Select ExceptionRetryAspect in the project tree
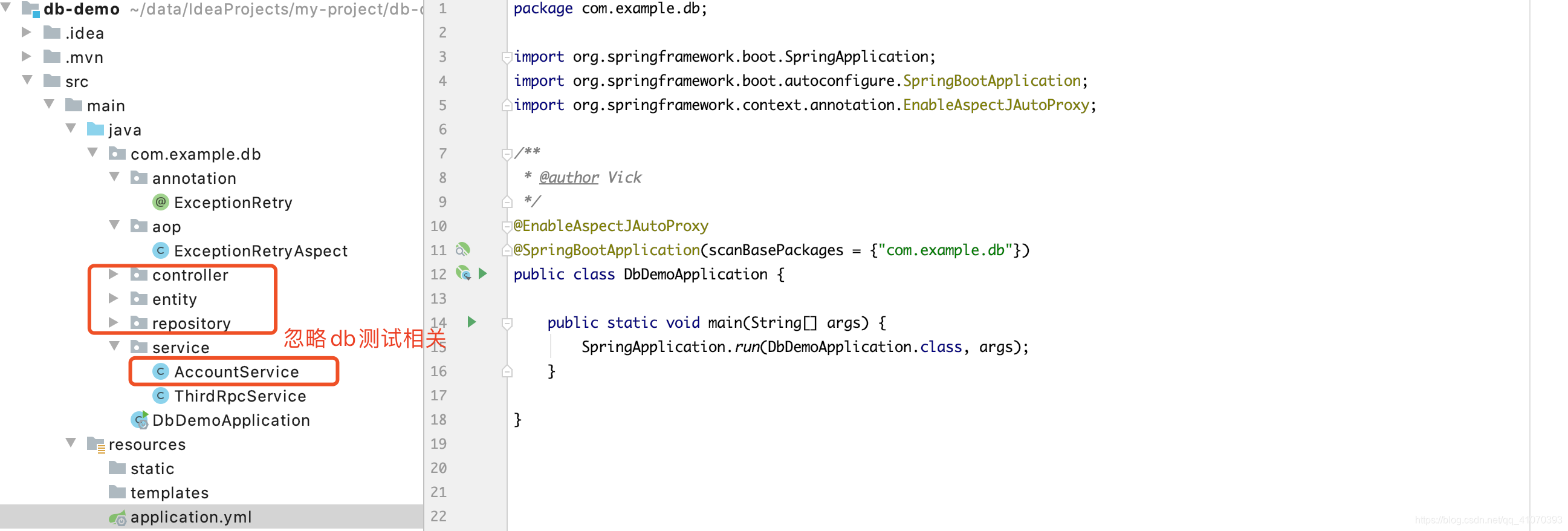The height and width of the screenshot is (531, 1568). pyautogui.click(x=261, y=250)
